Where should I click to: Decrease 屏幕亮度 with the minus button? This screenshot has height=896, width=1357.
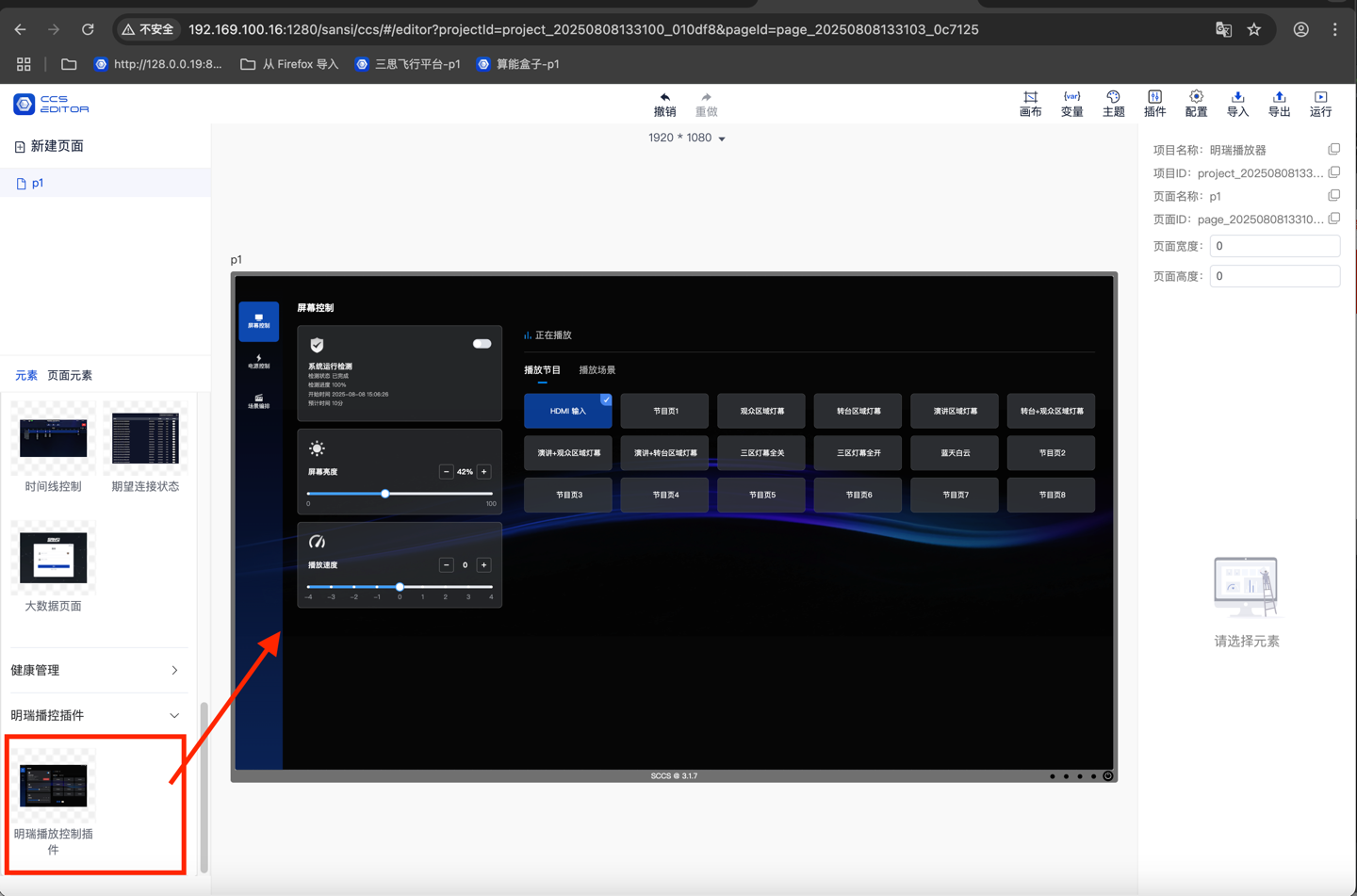[x=446, y=471]
